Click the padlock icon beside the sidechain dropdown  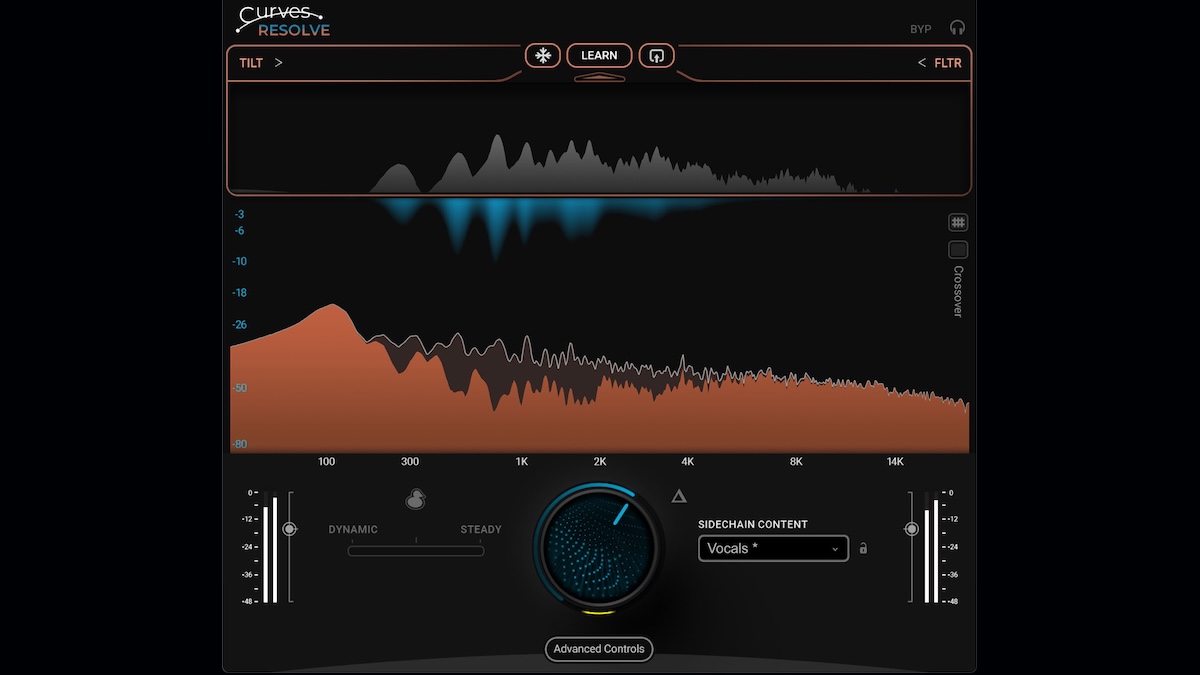coord(862,548)
